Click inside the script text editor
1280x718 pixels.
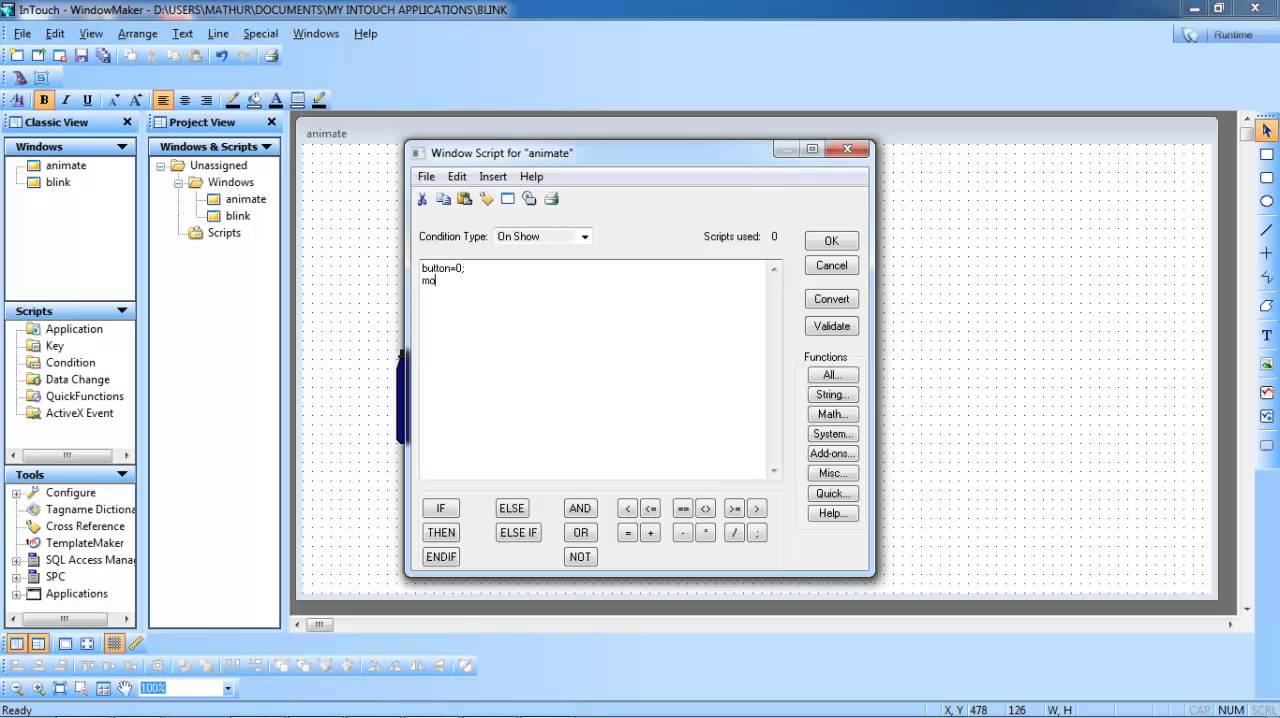pyautogui.click(x=593, y=369)
